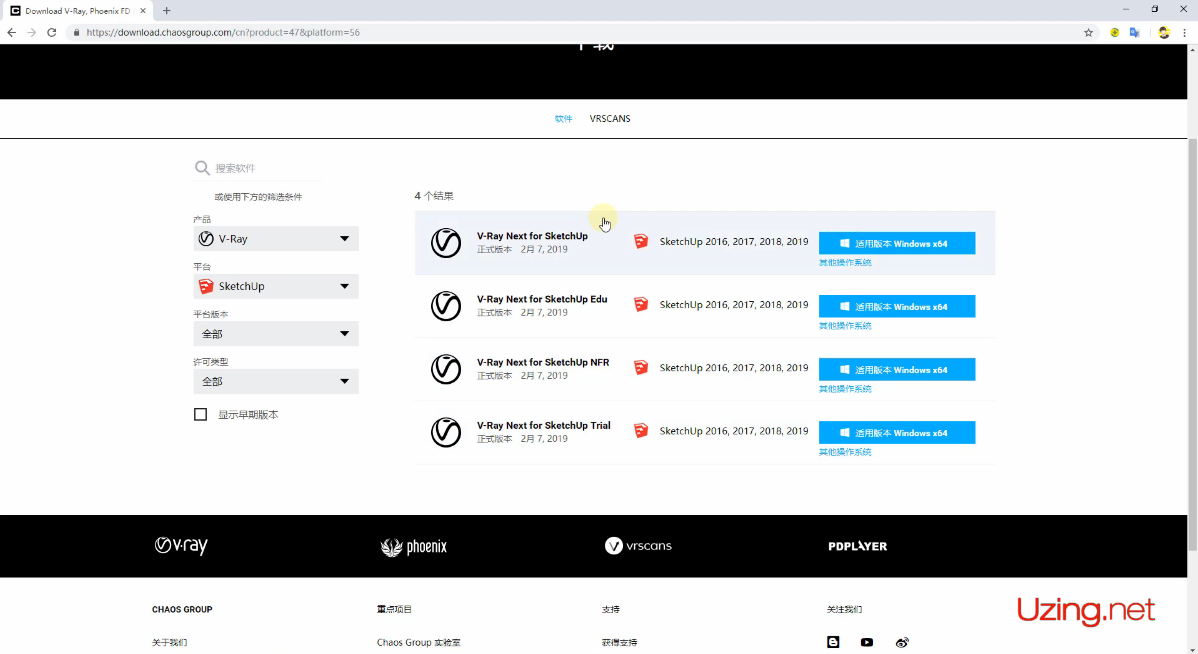The width and height of the screenshot is (1198, 654).
Task: Click V-Ray logo of SketchUp Edu row
Action: pos(445,306)
